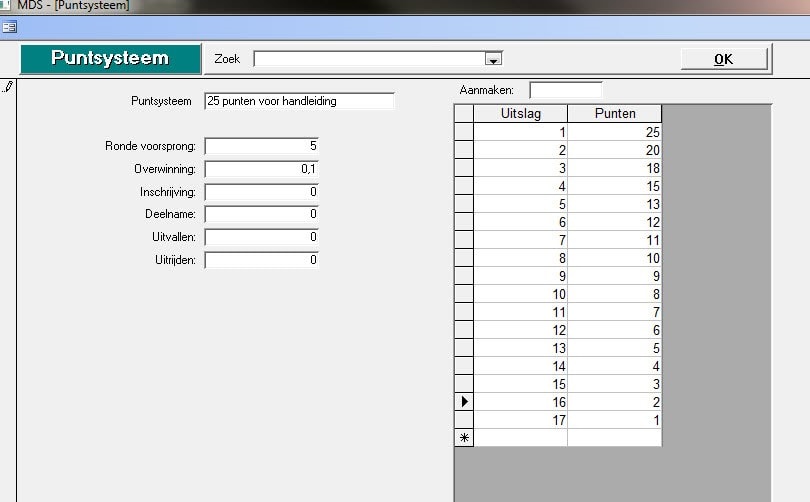
Task: Click the Uitslag cell with value 9
Action: (x=521, y=276)
